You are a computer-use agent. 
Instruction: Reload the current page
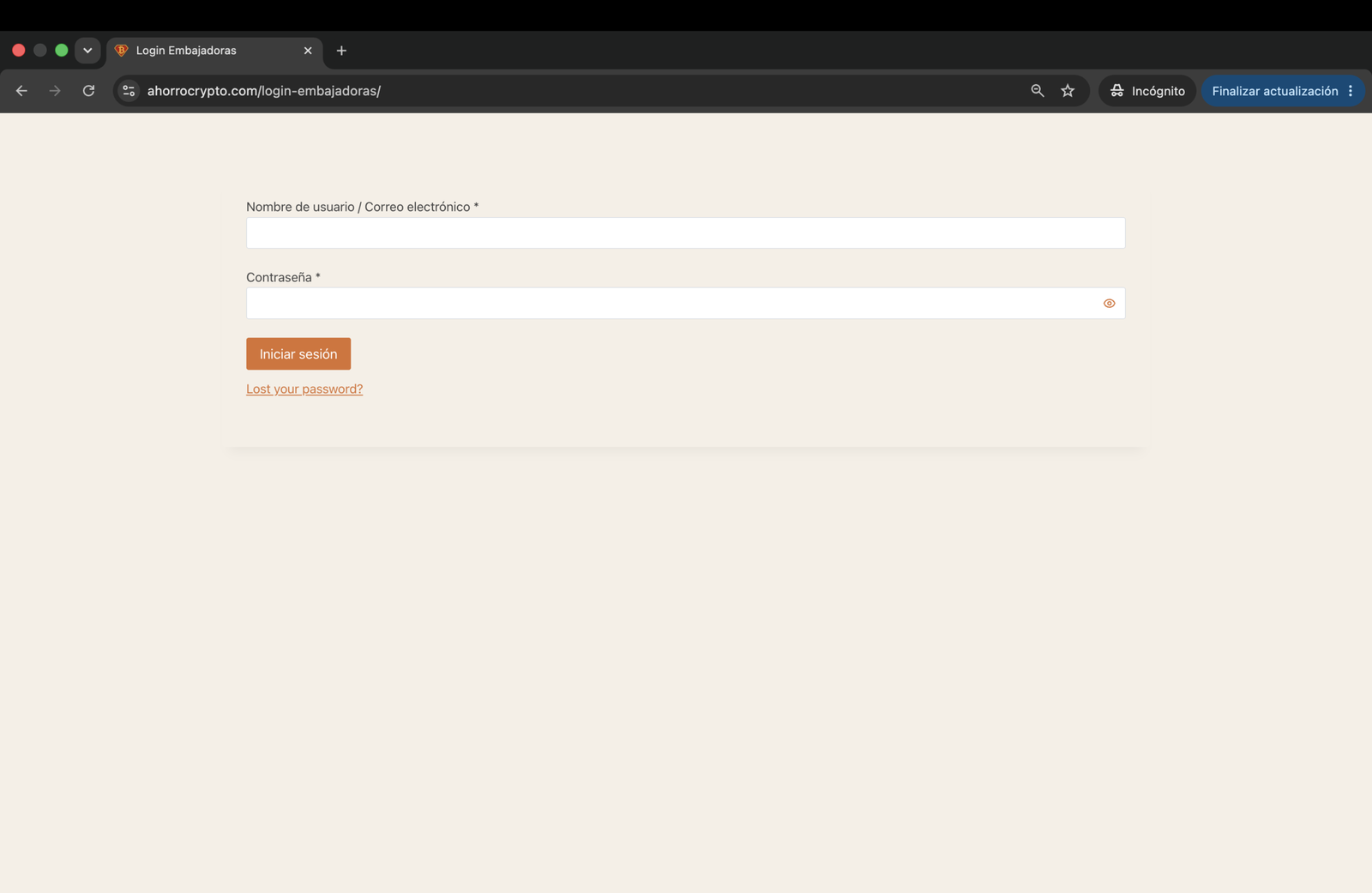88,91
